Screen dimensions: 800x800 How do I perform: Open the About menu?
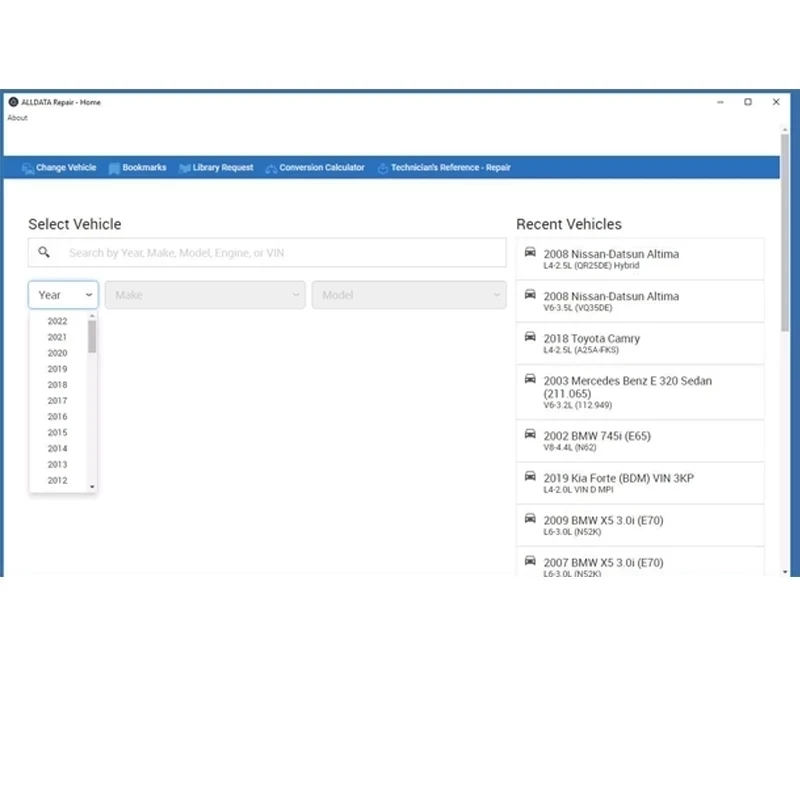[17, 118]
